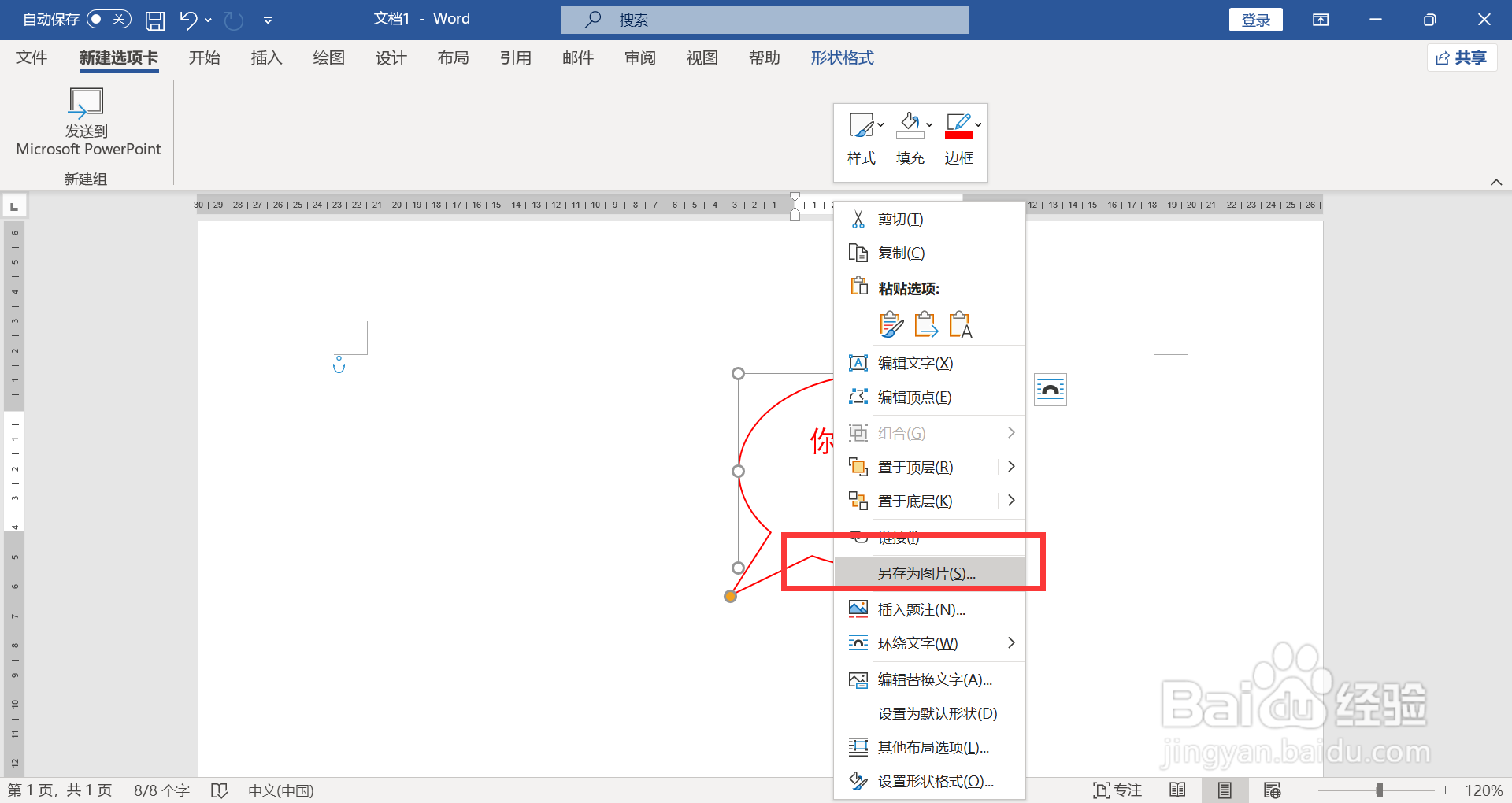Switch to 专注 focus mode
This screenshot has height=803, width=1512.
(x=1117, y=790)
